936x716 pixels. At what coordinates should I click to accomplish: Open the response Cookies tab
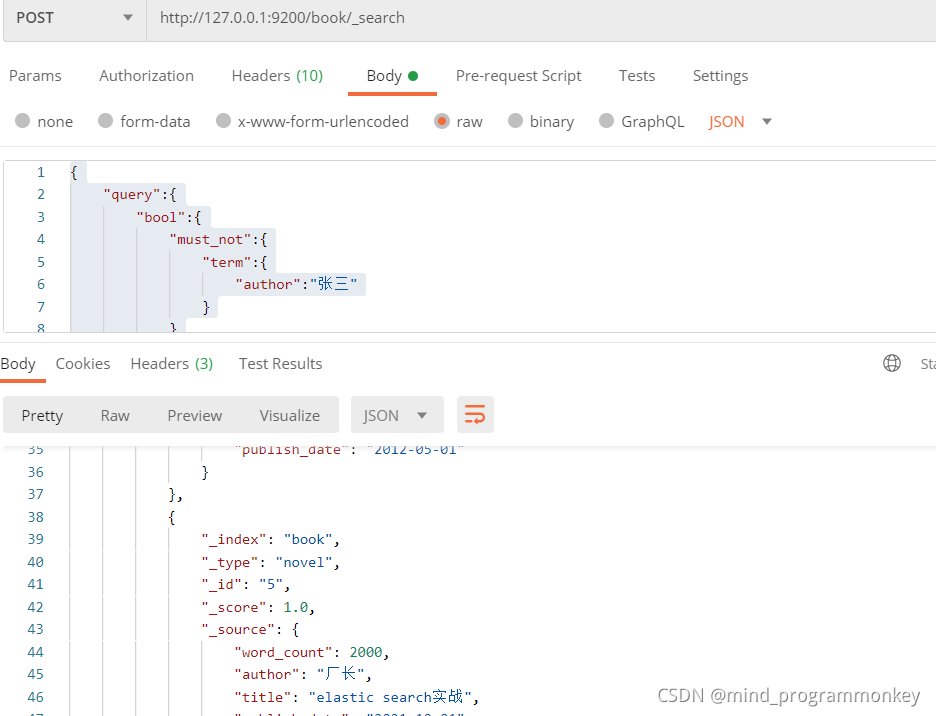(83, 364)
